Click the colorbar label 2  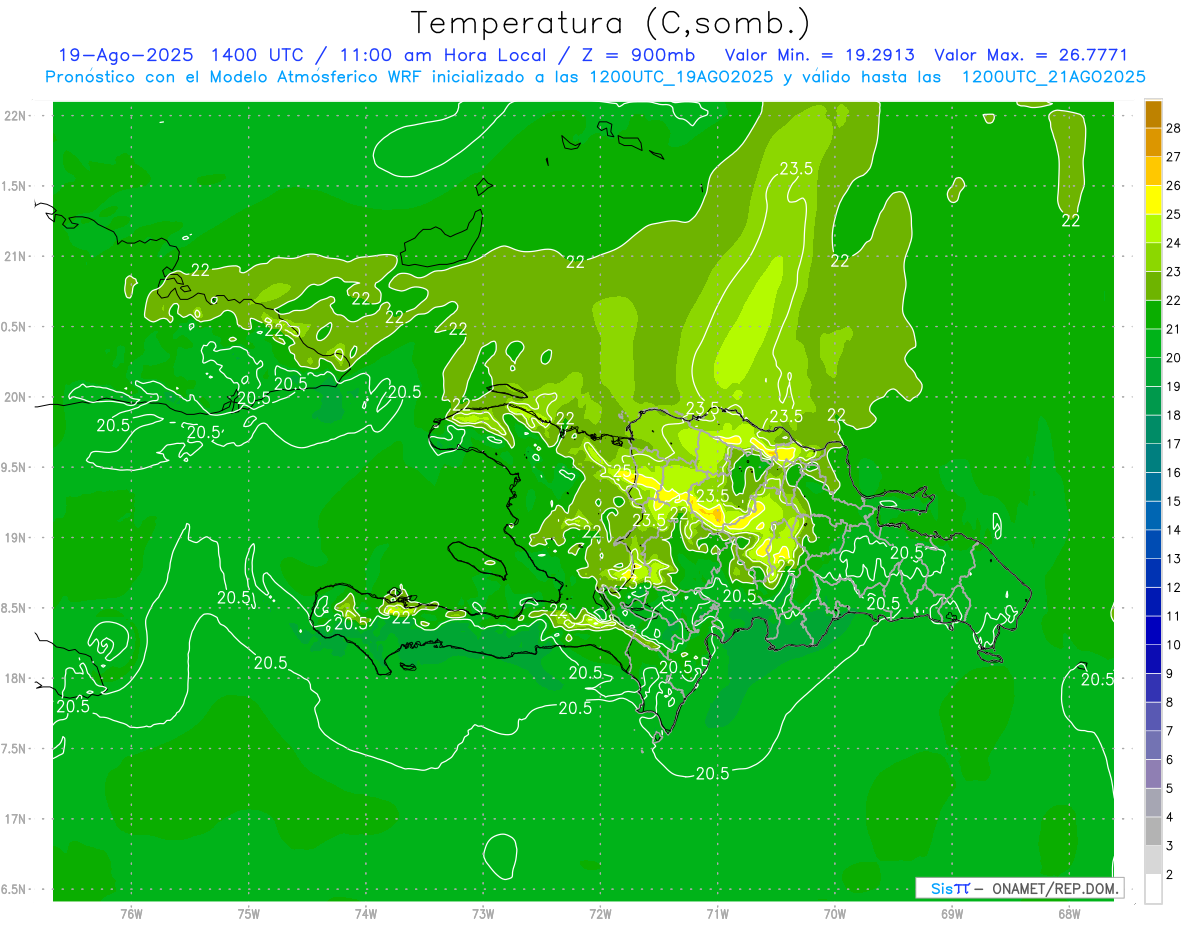[x=1170, y=875]
